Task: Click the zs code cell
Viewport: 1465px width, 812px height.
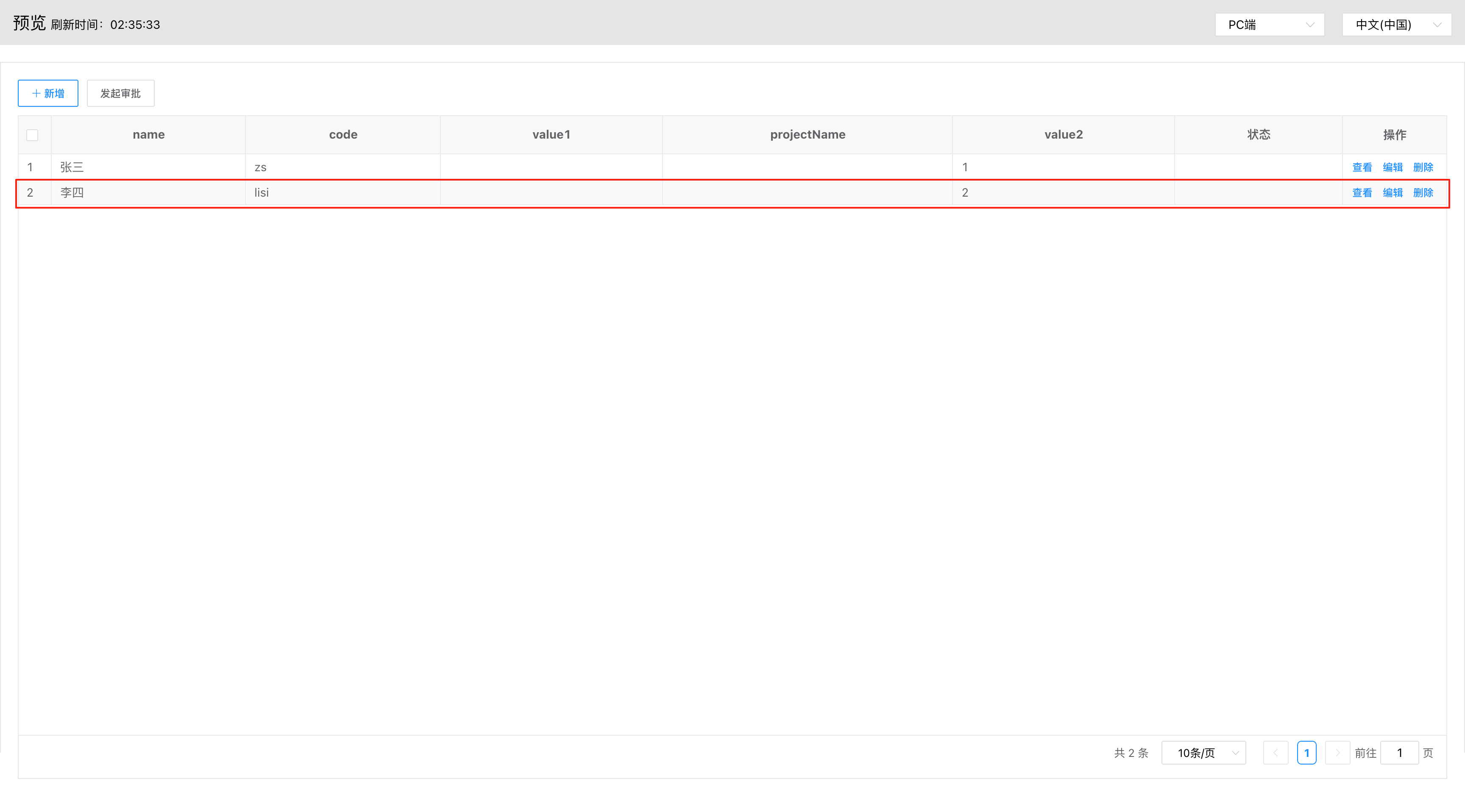Action: point(260,167)
